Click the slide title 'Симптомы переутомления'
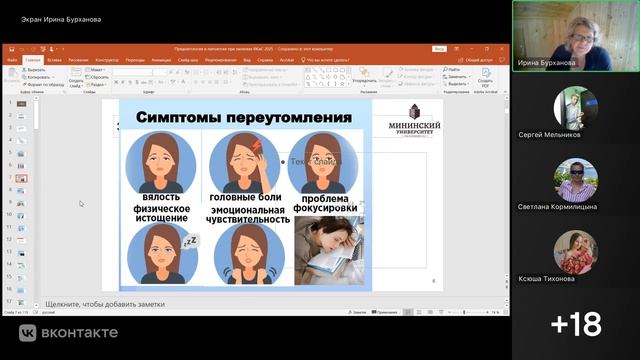Image resolution: width=640 pixels, height=360 pixels. (x=244, y=118)
